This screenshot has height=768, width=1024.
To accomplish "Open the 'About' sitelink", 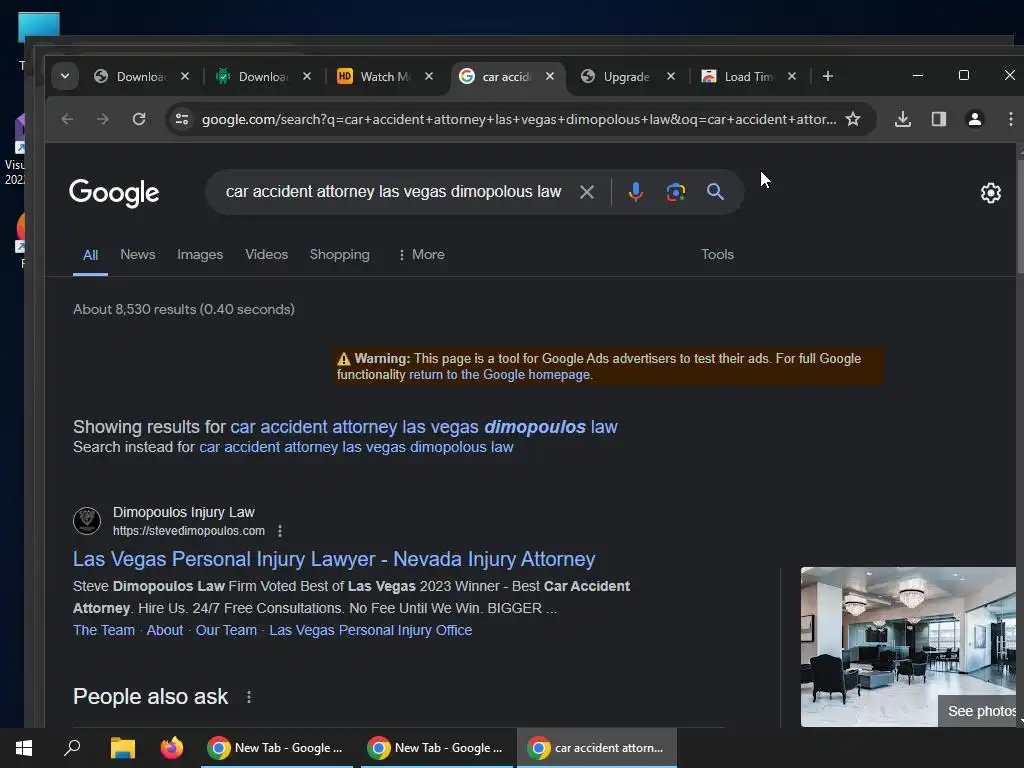I will (165, 630).
